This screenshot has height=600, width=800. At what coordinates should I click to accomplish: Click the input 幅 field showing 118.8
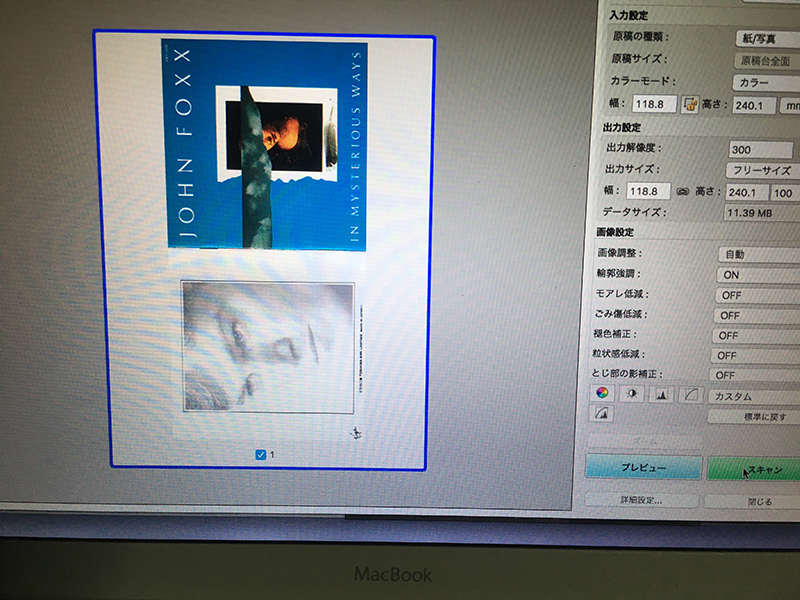[x=655, y=104]
